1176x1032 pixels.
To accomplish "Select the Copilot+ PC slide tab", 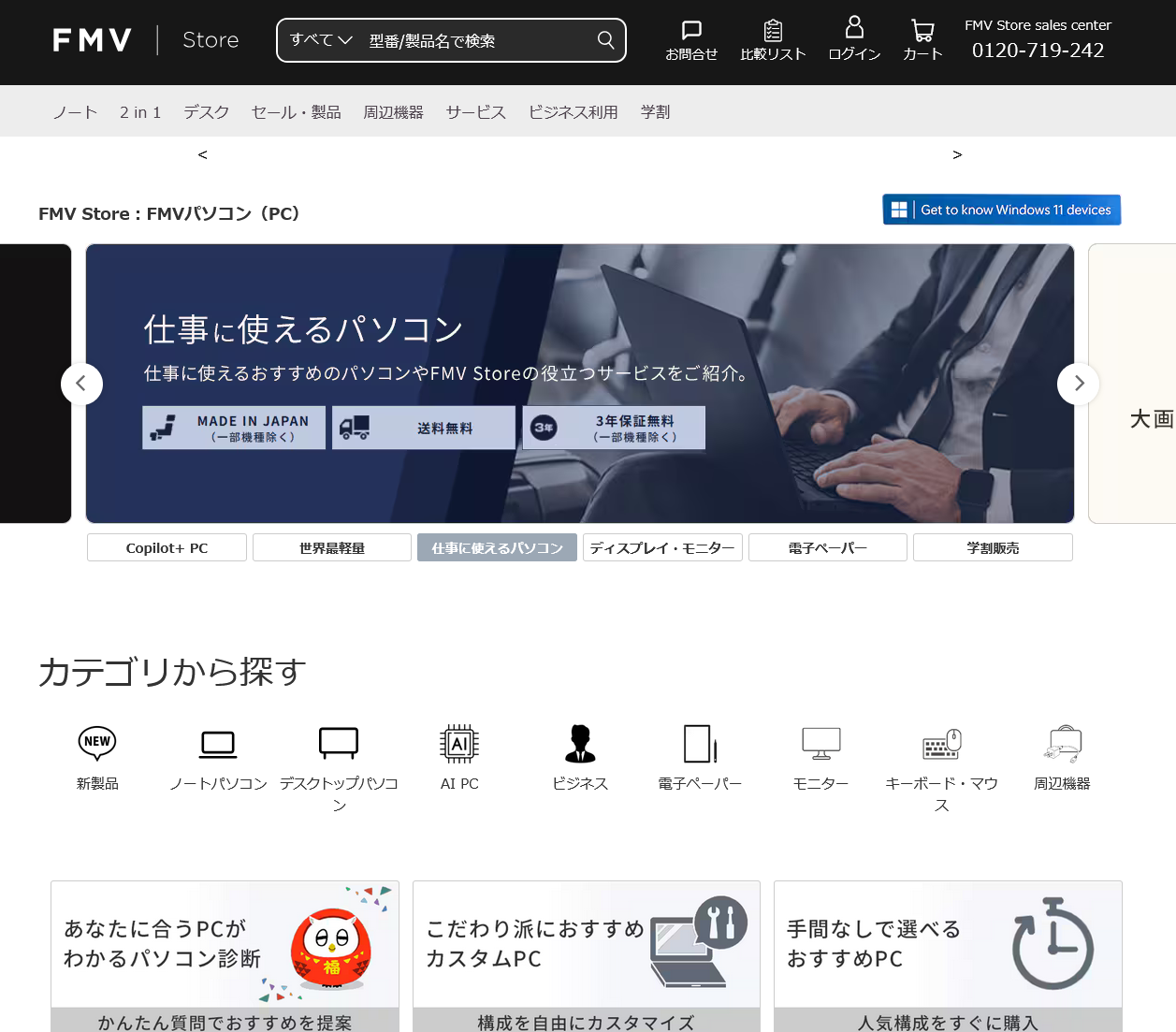I will (x=167, y=547).
